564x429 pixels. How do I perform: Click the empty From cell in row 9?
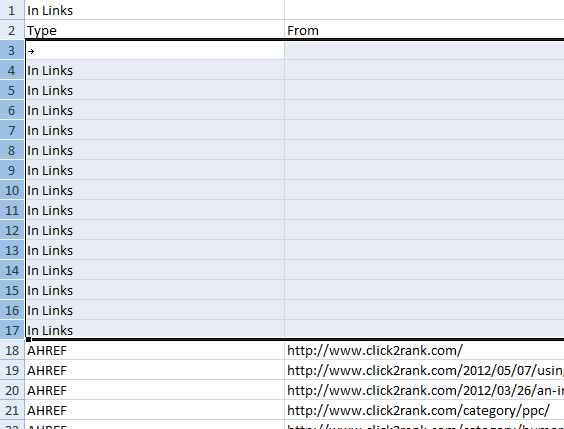(x=424, y=170)
